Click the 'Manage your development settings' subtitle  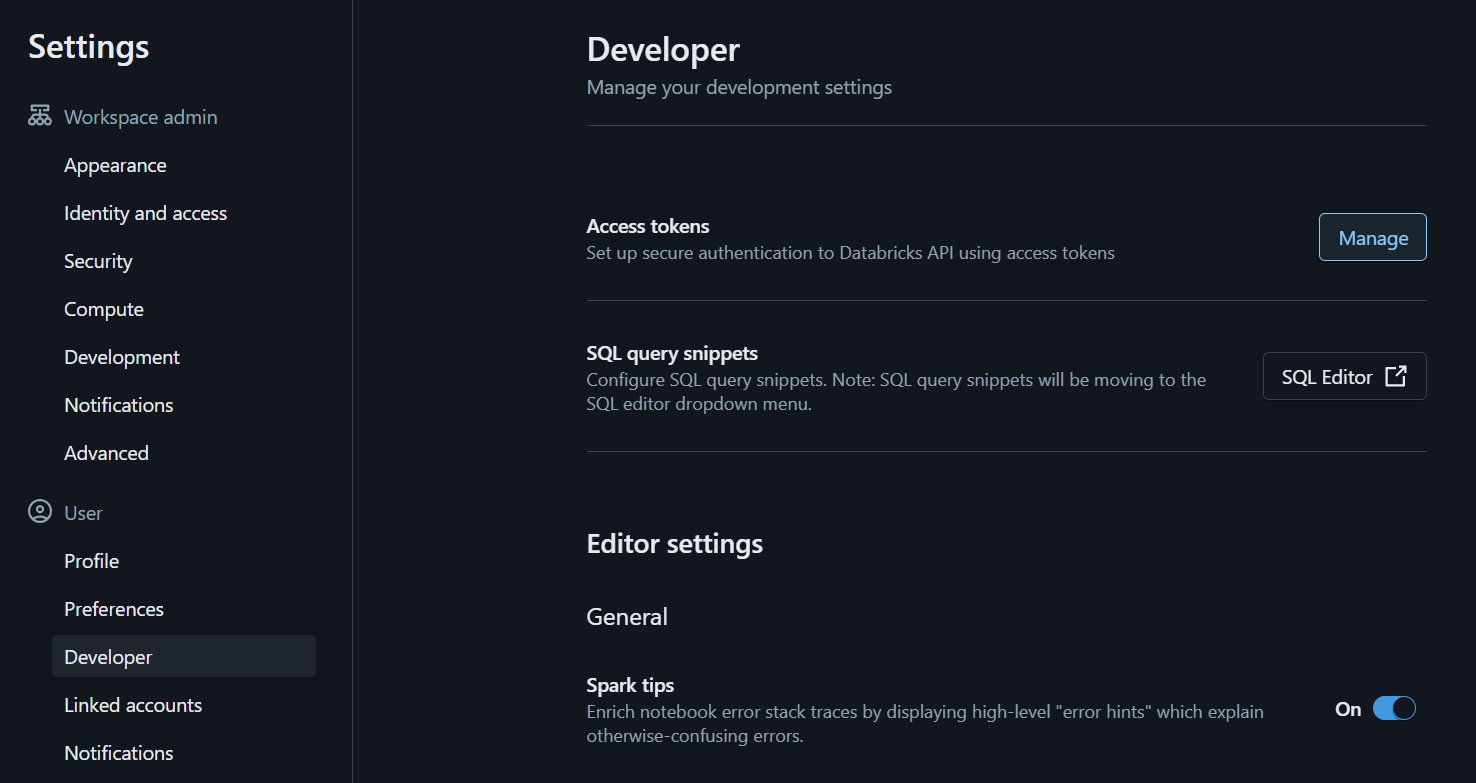pos(739,87)
